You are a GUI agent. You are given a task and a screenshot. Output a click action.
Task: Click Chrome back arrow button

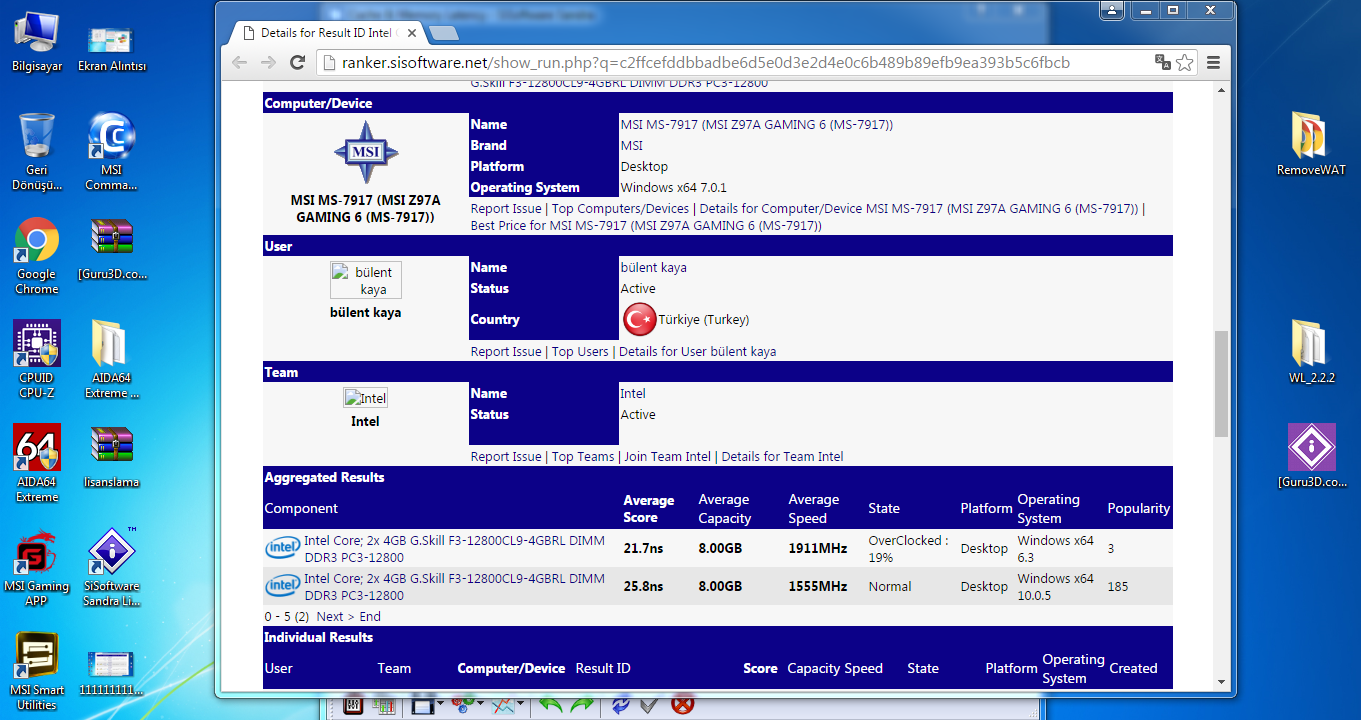coord(239,62)
